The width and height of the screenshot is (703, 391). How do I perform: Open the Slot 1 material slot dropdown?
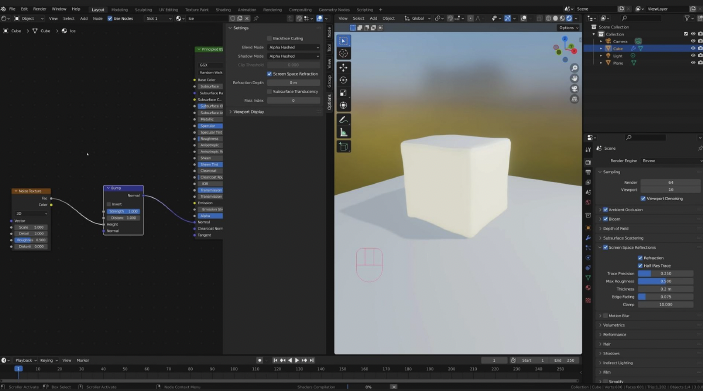tap(159, 18)
